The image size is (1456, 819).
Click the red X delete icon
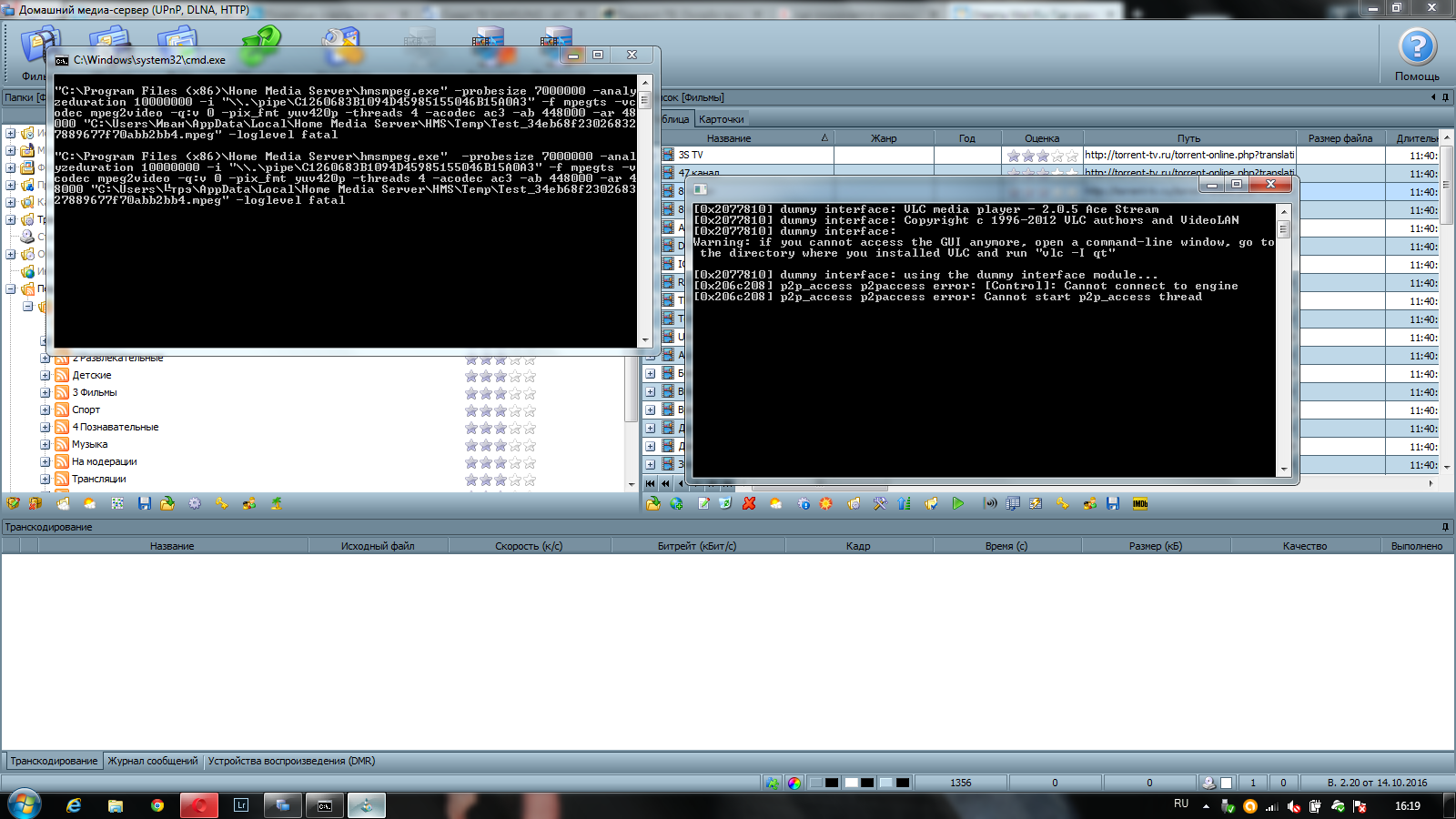click(x=749, y=503)
